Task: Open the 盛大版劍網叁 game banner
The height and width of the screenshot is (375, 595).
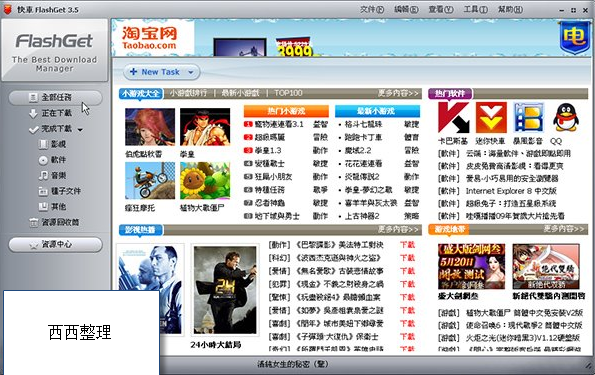Action: [471, 266]
